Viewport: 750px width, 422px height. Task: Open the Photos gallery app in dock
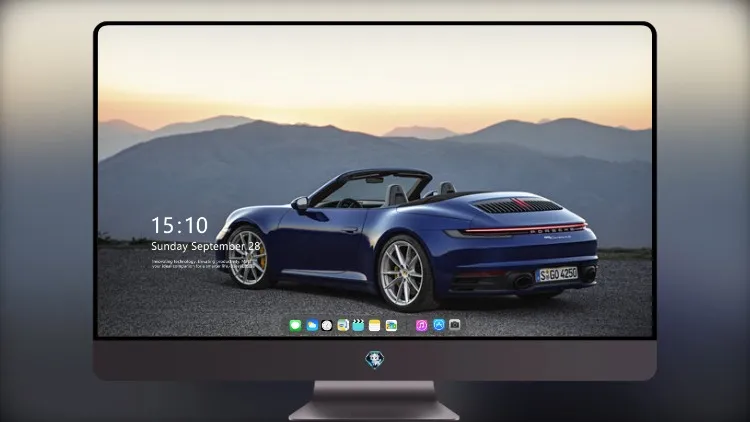[391, 325]
